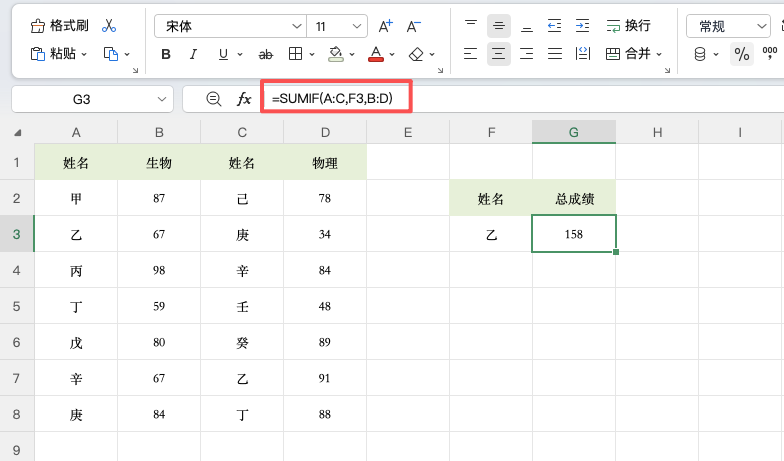This screenshot has height=461, width=784.
Task: Click the Decrease Indent icon
Action: coord(554,26)
